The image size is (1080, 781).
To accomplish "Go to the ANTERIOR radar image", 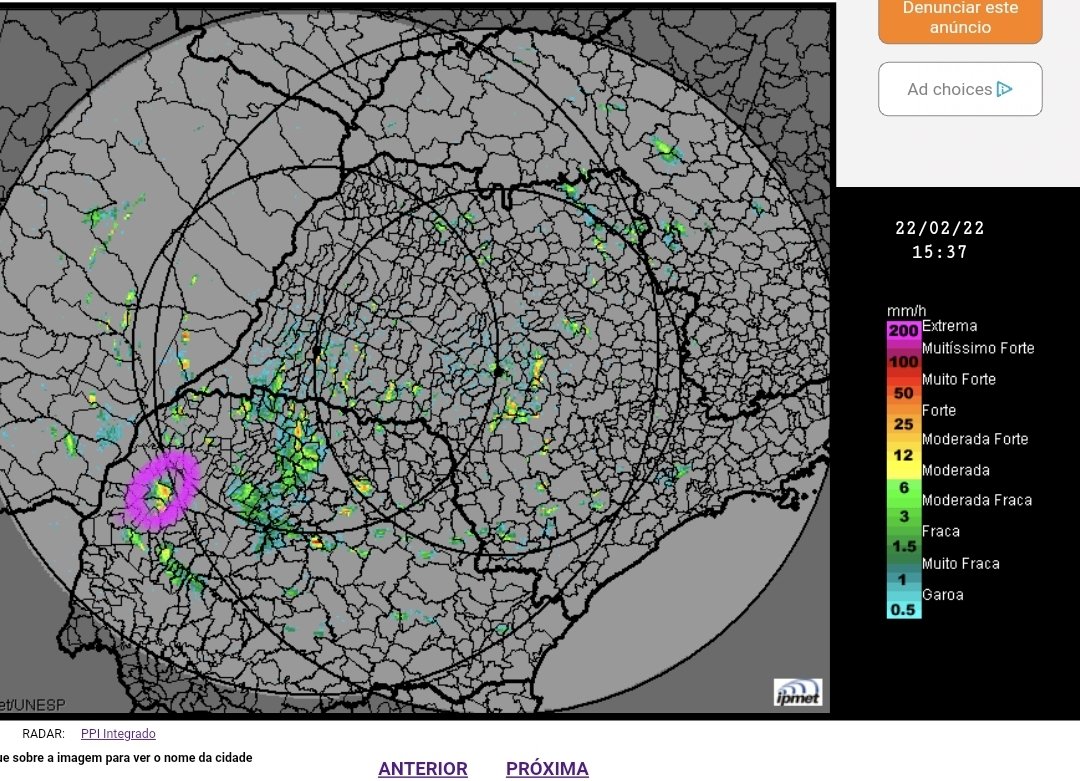I will [422, 769].
